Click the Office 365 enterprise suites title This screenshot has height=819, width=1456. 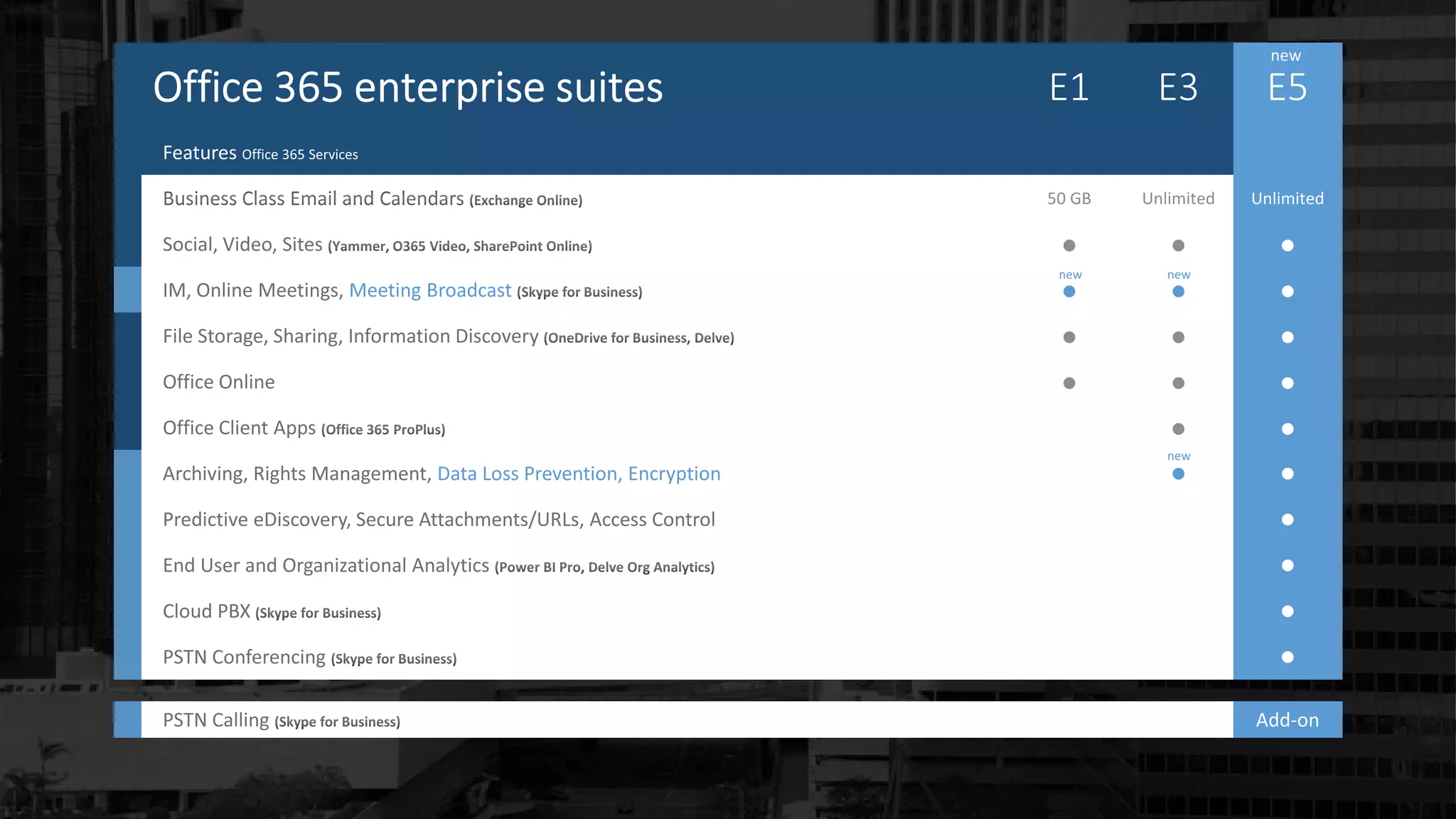tap(407, 87)
